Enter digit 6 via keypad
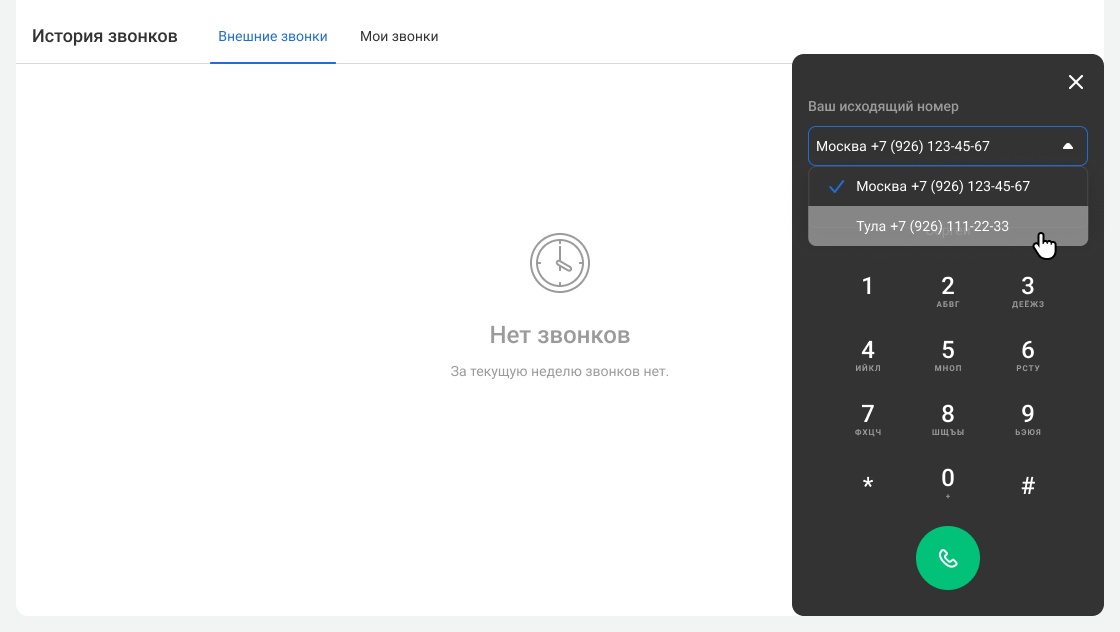Image resolution: width=1120 pixels, height=632 pixels. (x=1027, y=355)
